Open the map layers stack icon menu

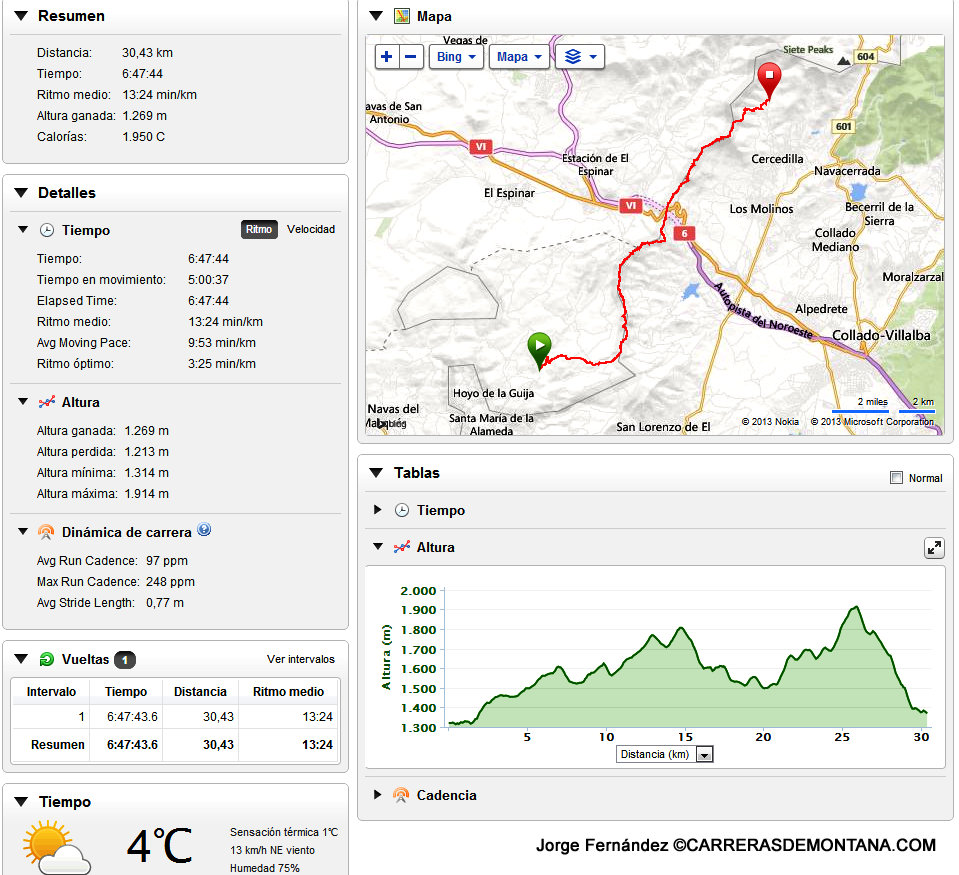[x=579, y=57]
